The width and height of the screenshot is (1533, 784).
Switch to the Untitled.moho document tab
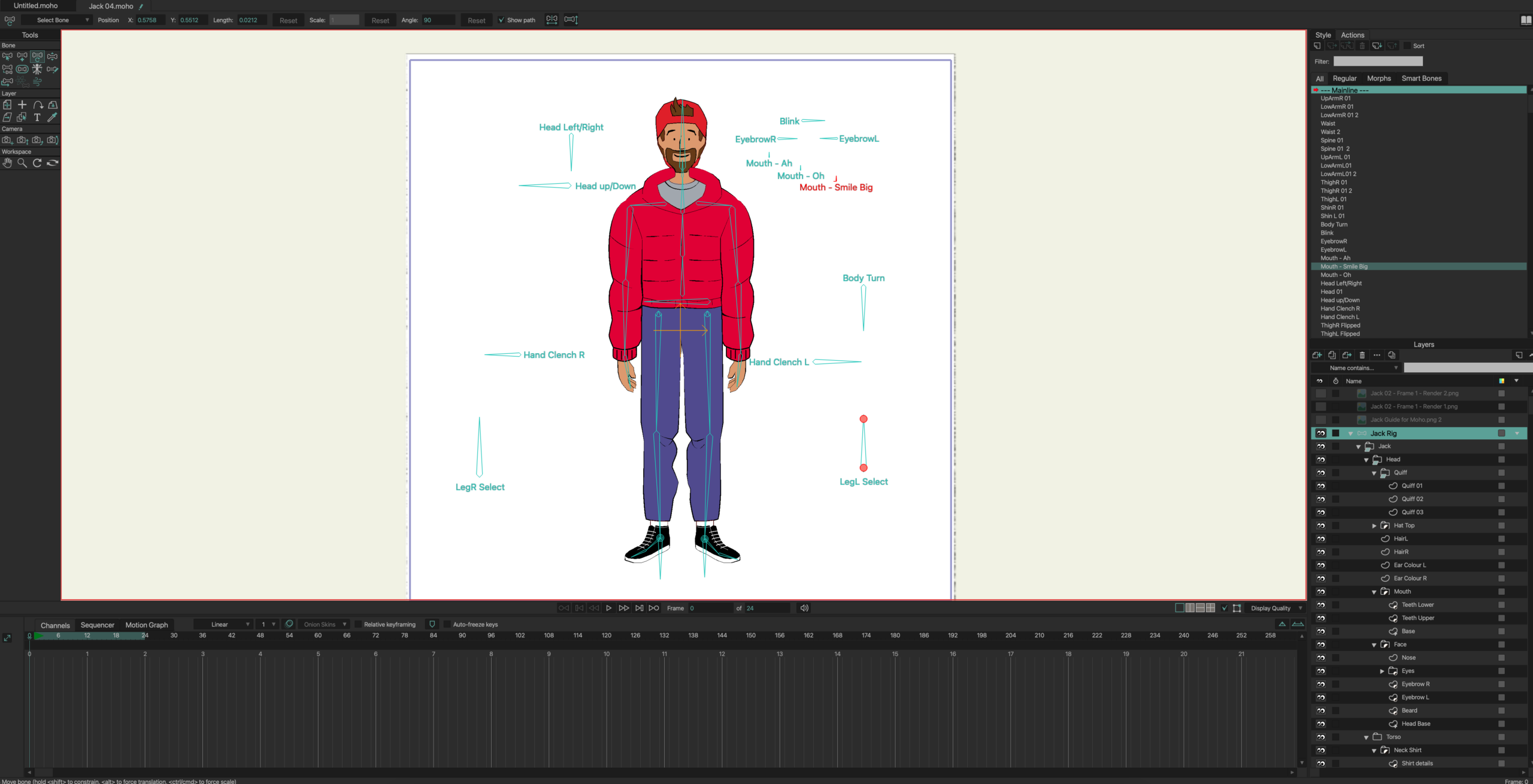36,6
